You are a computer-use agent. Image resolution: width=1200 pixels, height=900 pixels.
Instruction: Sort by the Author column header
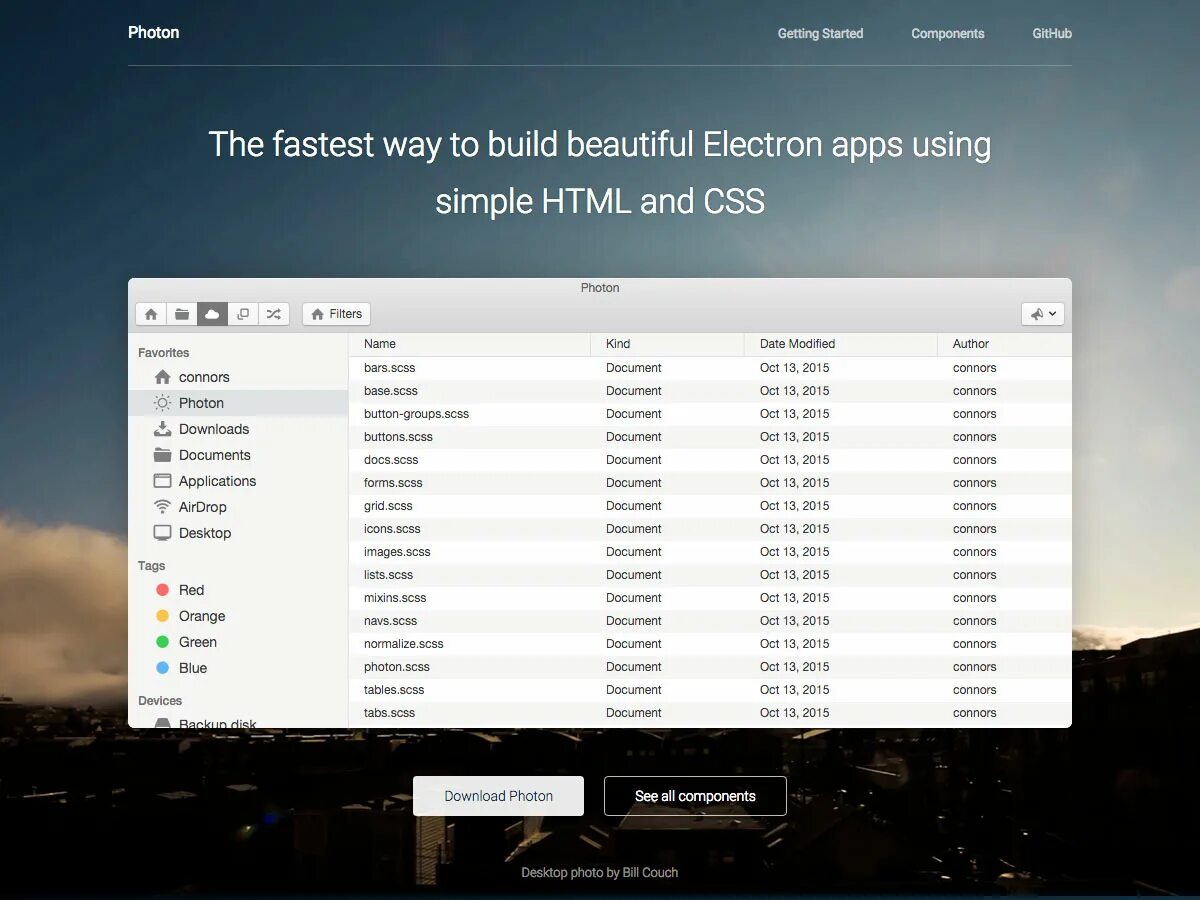(x=1004, y=344)
